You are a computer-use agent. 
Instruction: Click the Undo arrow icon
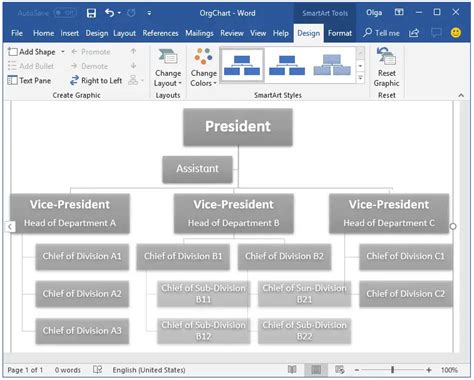coord(109,13)
